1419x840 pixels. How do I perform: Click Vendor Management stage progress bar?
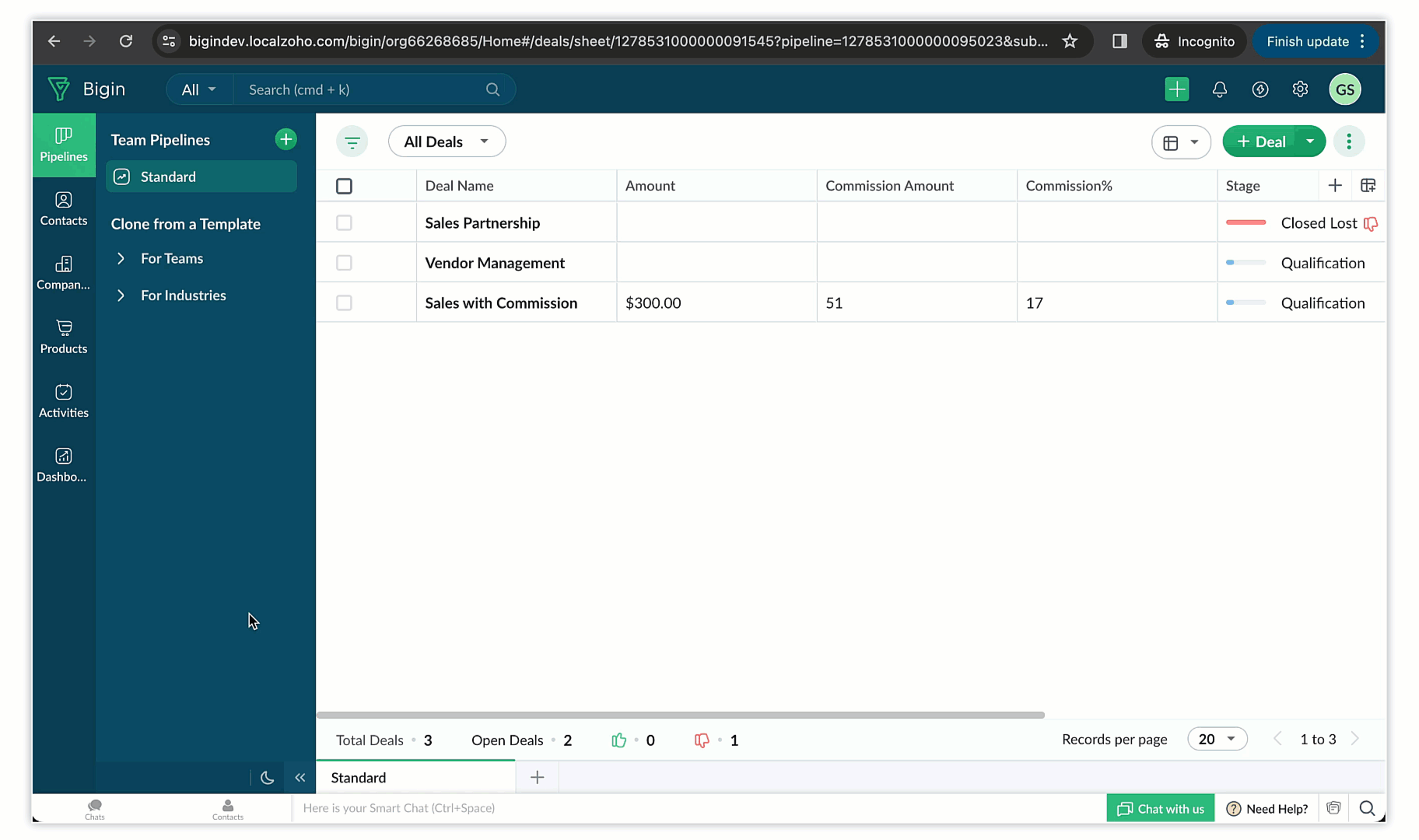(x=1246, y=263)
